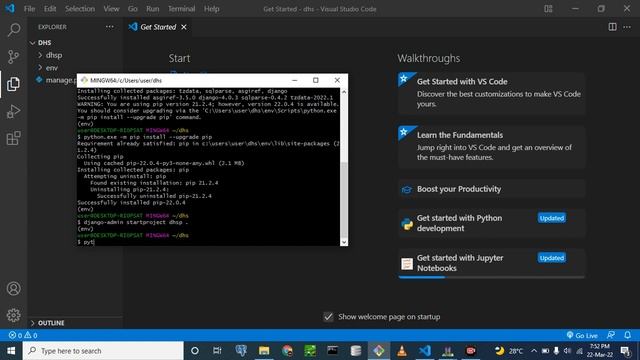Open Git Bash icon on taskbar

(x=379, y=351)
